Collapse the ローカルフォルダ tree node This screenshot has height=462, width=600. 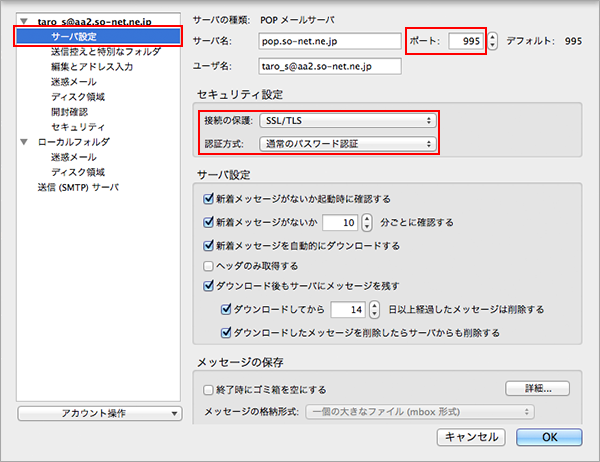(24, 142)
